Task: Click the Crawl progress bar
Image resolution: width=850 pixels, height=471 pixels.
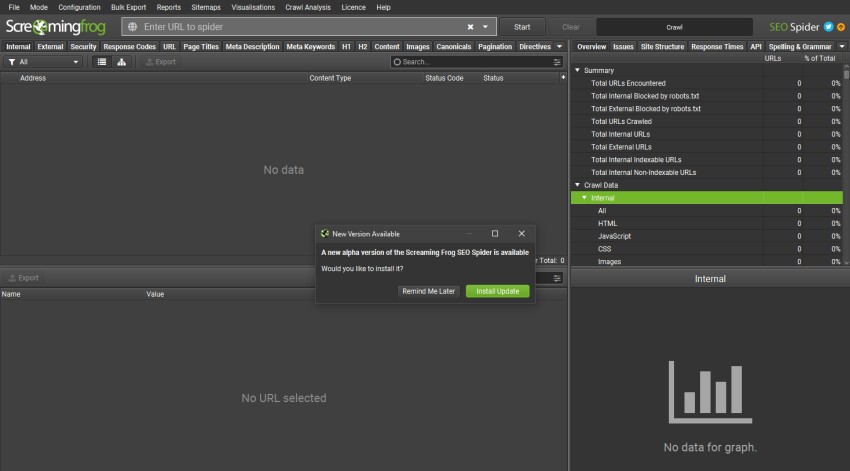Action: pos(674,27)
